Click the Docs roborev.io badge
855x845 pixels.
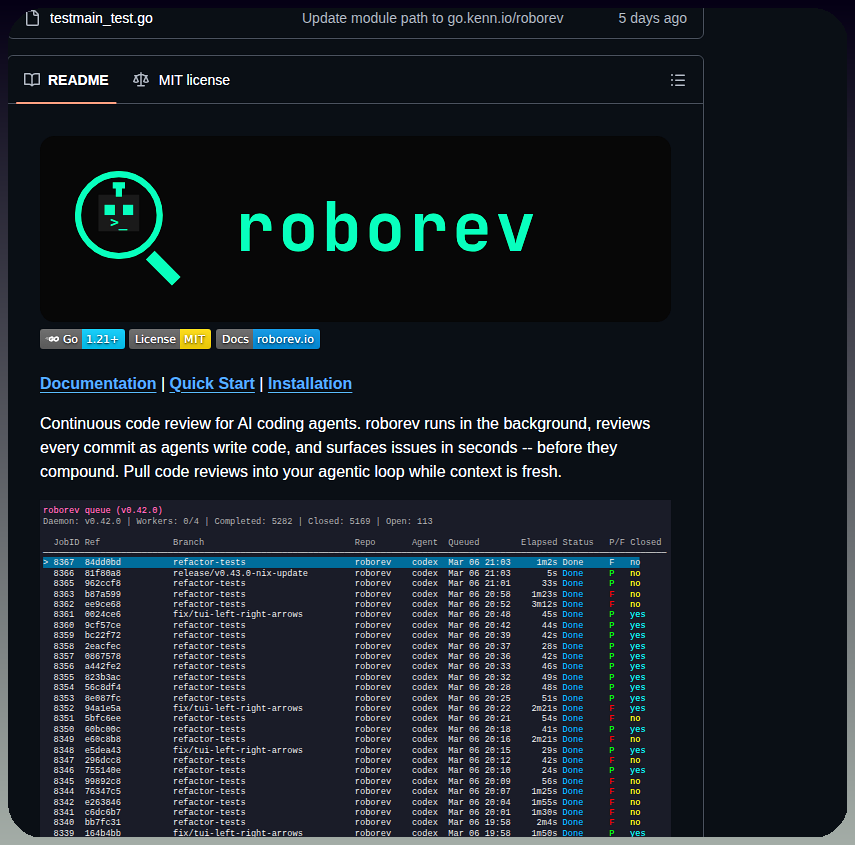tap(268, 339)
